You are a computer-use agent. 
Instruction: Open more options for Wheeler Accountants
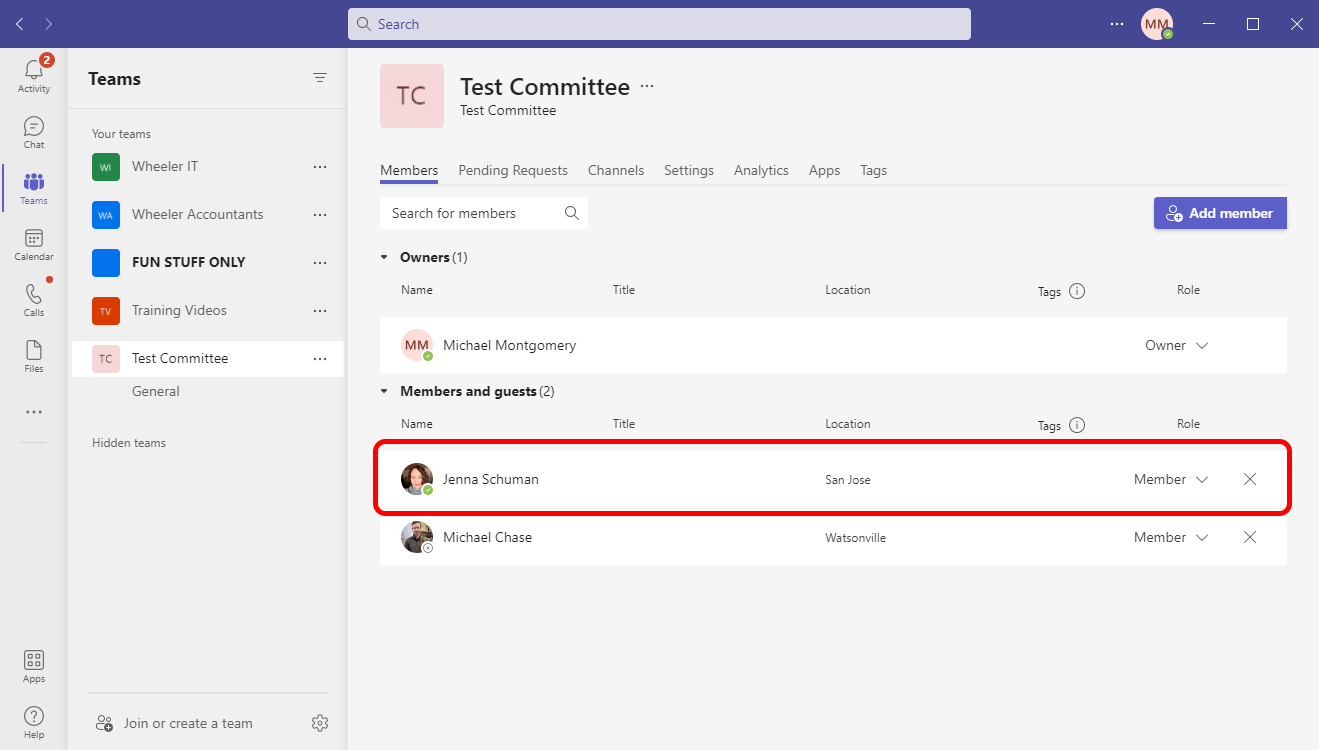click(320, 214)
